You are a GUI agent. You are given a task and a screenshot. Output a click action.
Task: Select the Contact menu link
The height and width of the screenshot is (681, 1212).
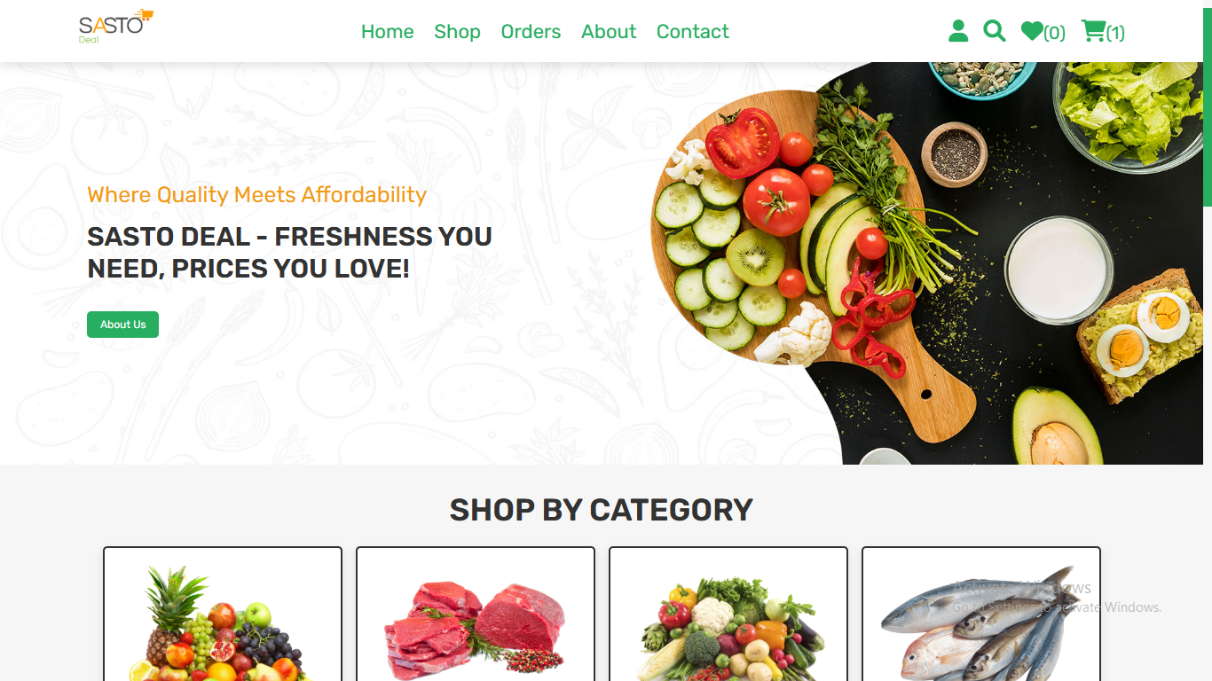[693, 32]
